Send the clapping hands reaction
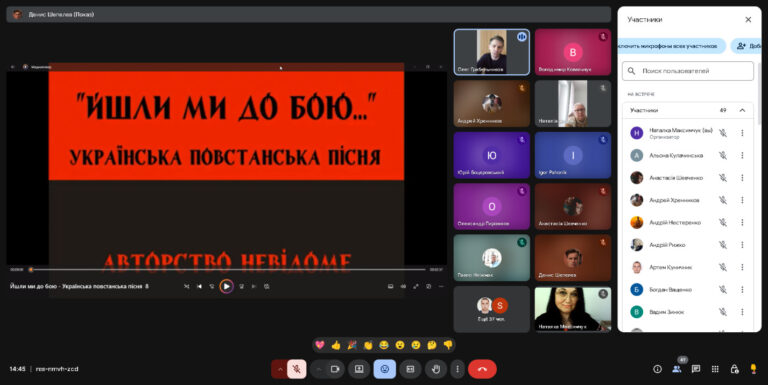This screenshot has width=768, height=385. pos(368,345)
